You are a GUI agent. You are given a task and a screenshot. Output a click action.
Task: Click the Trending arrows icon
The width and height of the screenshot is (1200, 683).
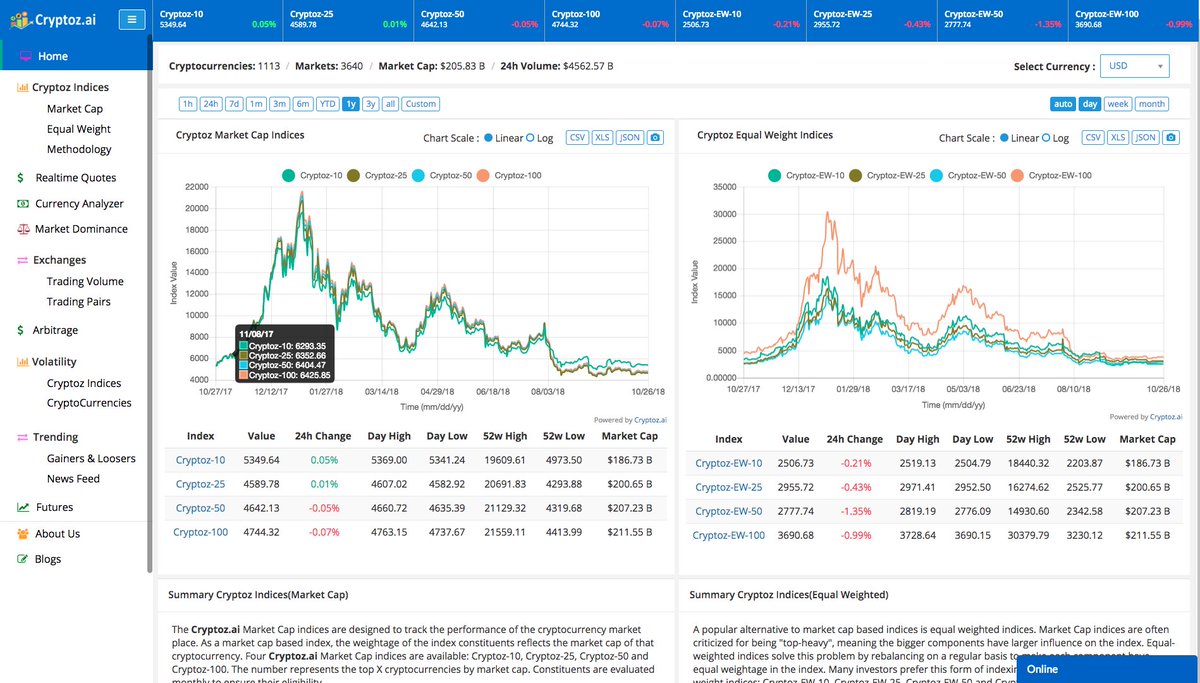(22, 437)
